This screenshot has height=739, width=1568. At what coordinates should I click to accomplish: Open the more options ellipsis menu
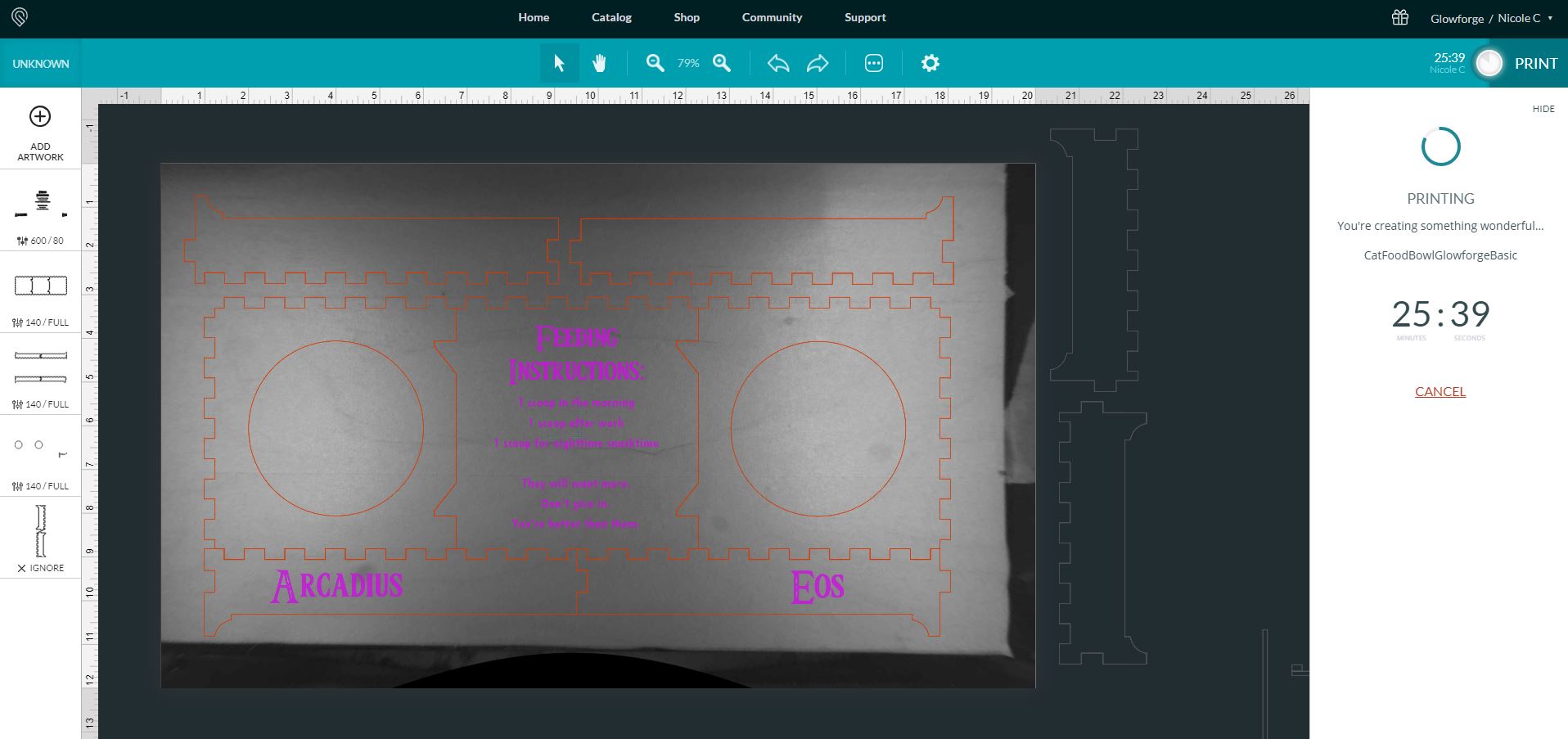point(874,63)
